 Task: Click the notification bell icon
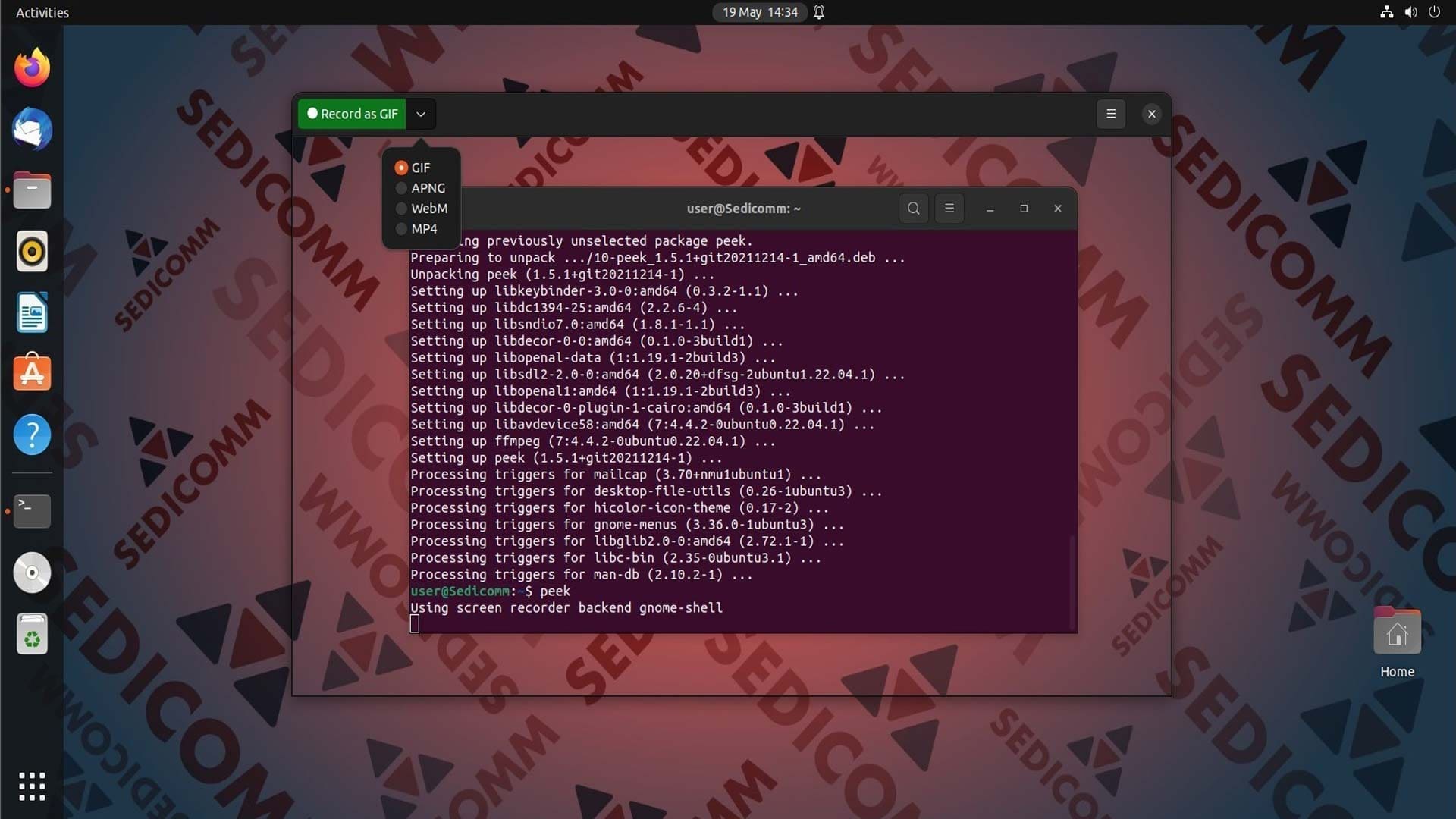pos(819,12)
